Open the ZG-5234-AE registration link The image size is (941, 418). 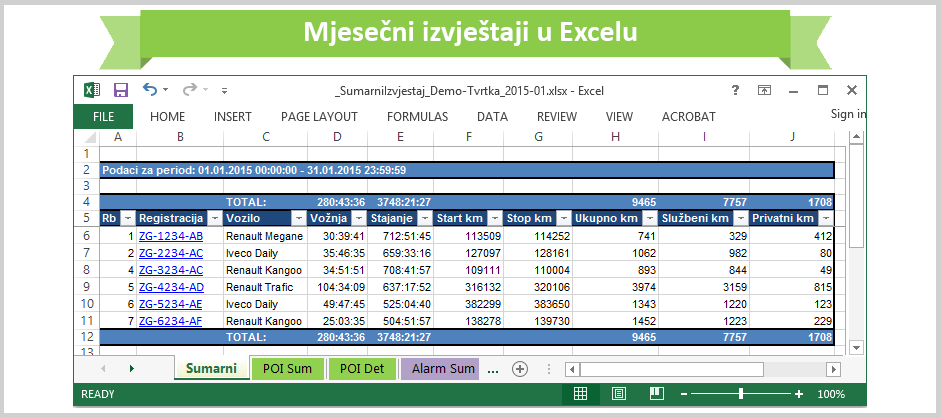coord(170,304)
